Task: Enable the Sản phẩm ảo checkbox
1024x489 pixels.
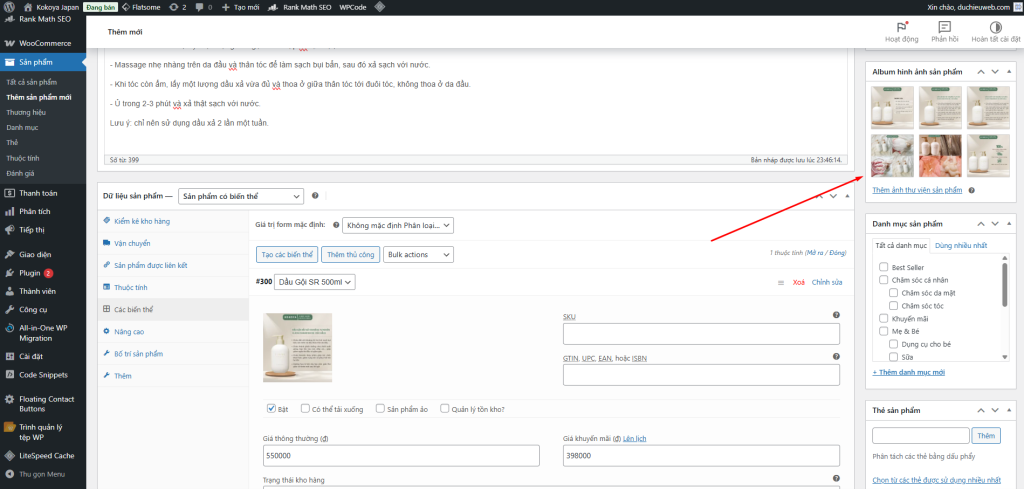Action: point(380,408)
